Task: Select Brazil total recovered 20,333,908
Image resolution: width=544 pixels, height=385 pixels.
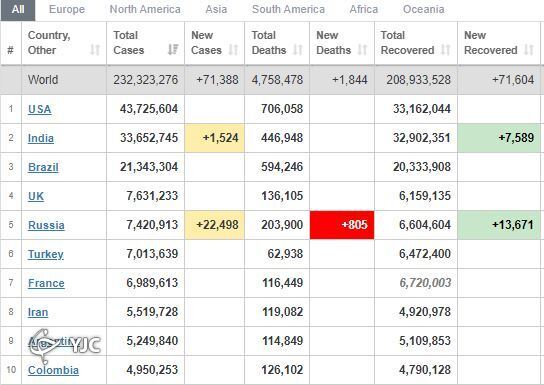Action: coord(422,167)
